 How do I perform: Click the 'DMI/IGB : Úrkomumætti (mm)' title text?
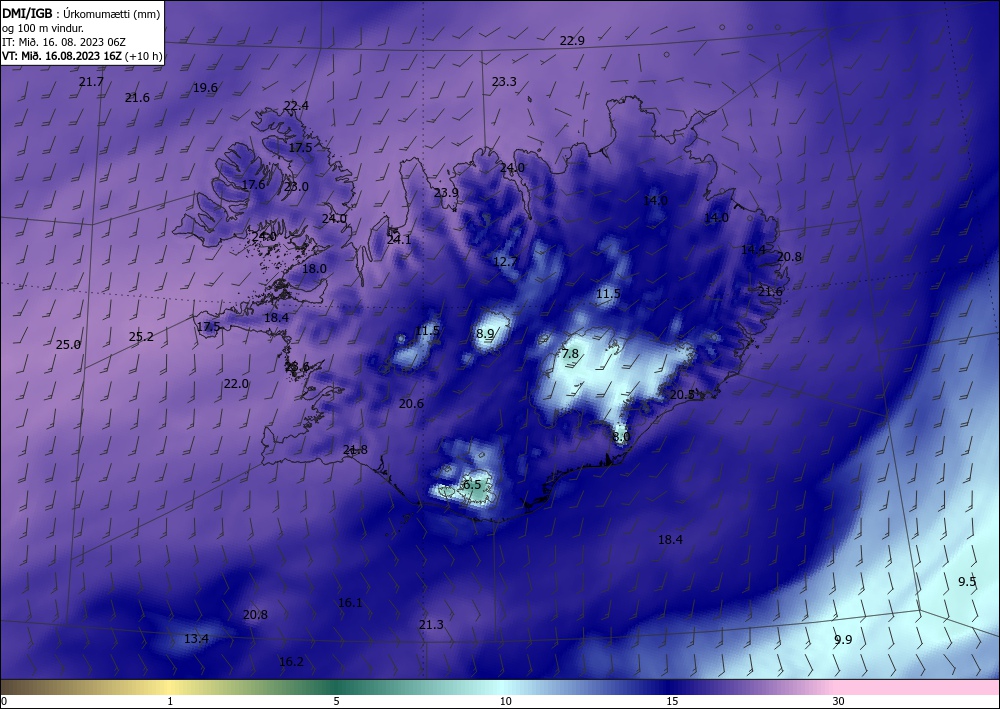click(82, 13)
